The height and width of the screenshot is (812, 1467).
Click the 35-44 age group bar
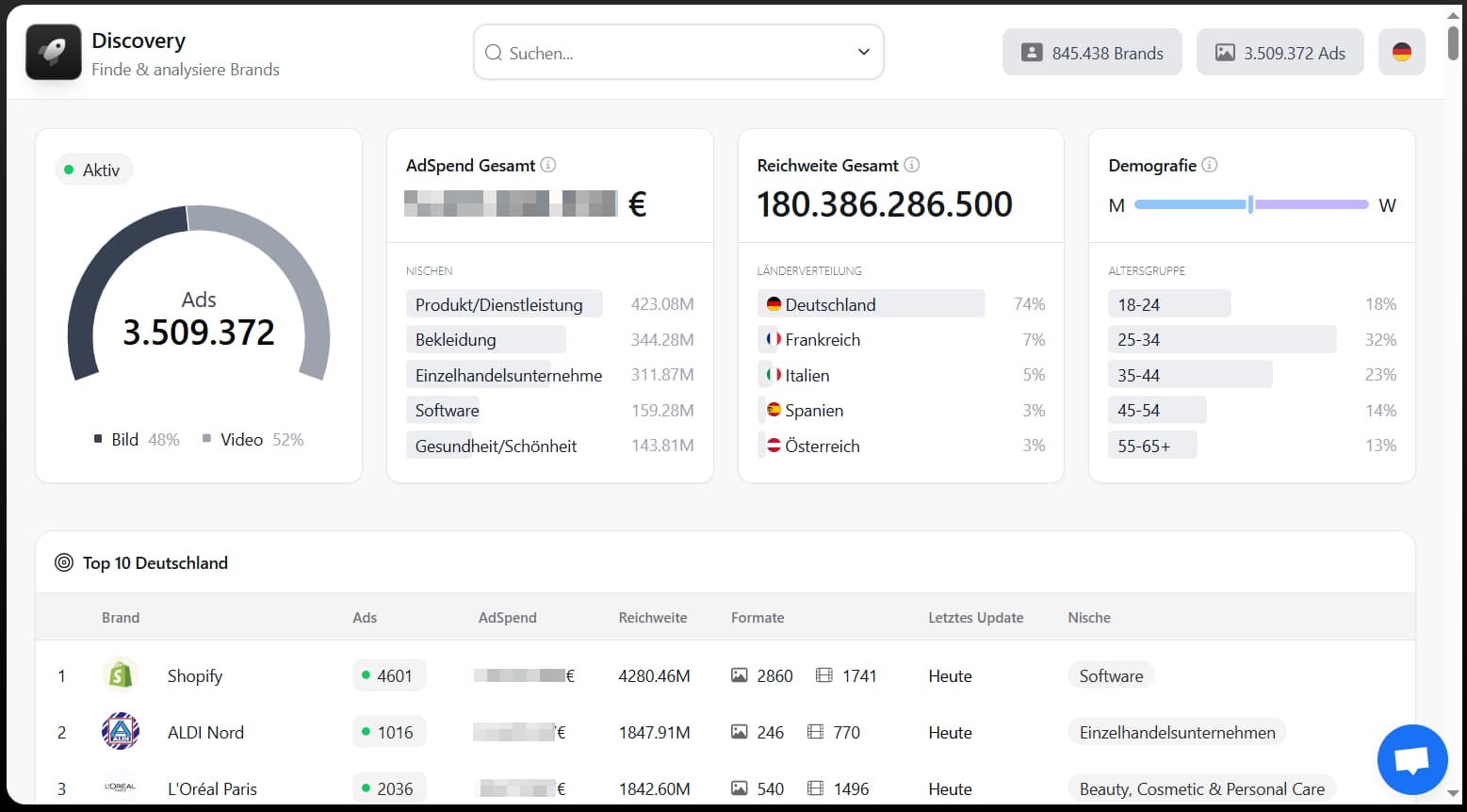tap(1190, 375)
